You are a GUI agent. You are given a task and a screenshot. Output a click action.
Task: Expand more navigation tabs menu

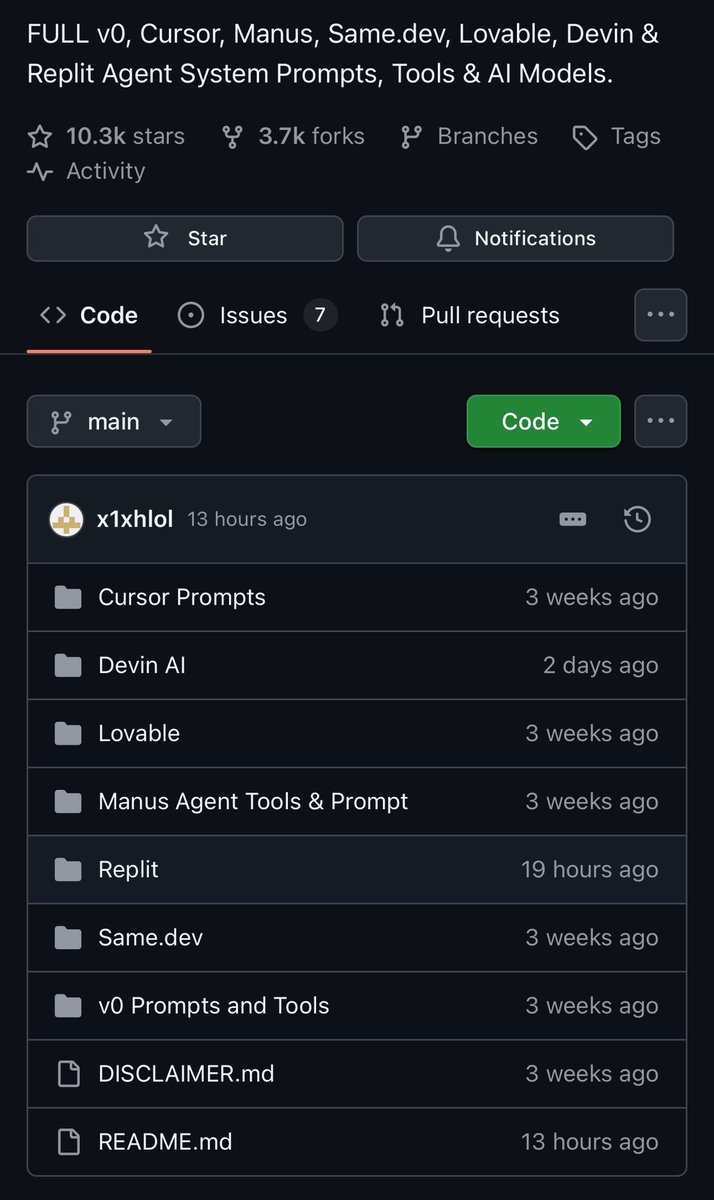660,315
